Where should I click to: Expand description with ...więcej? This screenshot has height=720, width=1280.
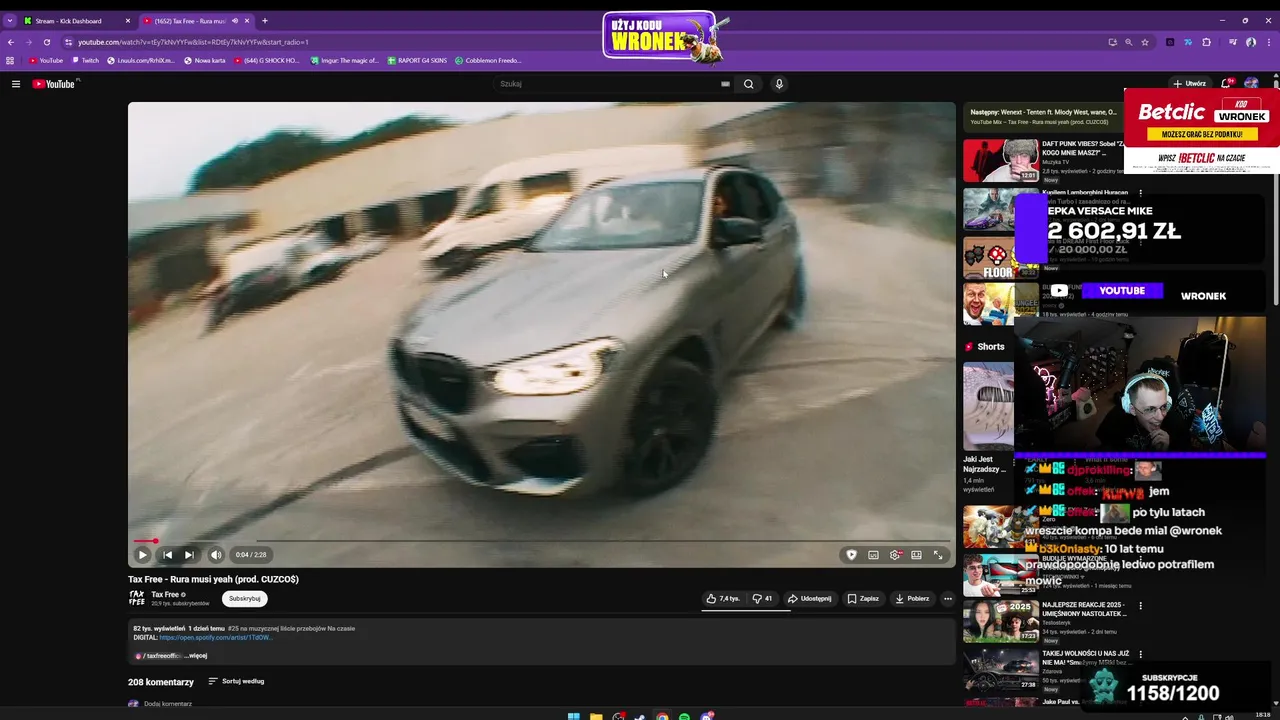click(x=196, y=656)
